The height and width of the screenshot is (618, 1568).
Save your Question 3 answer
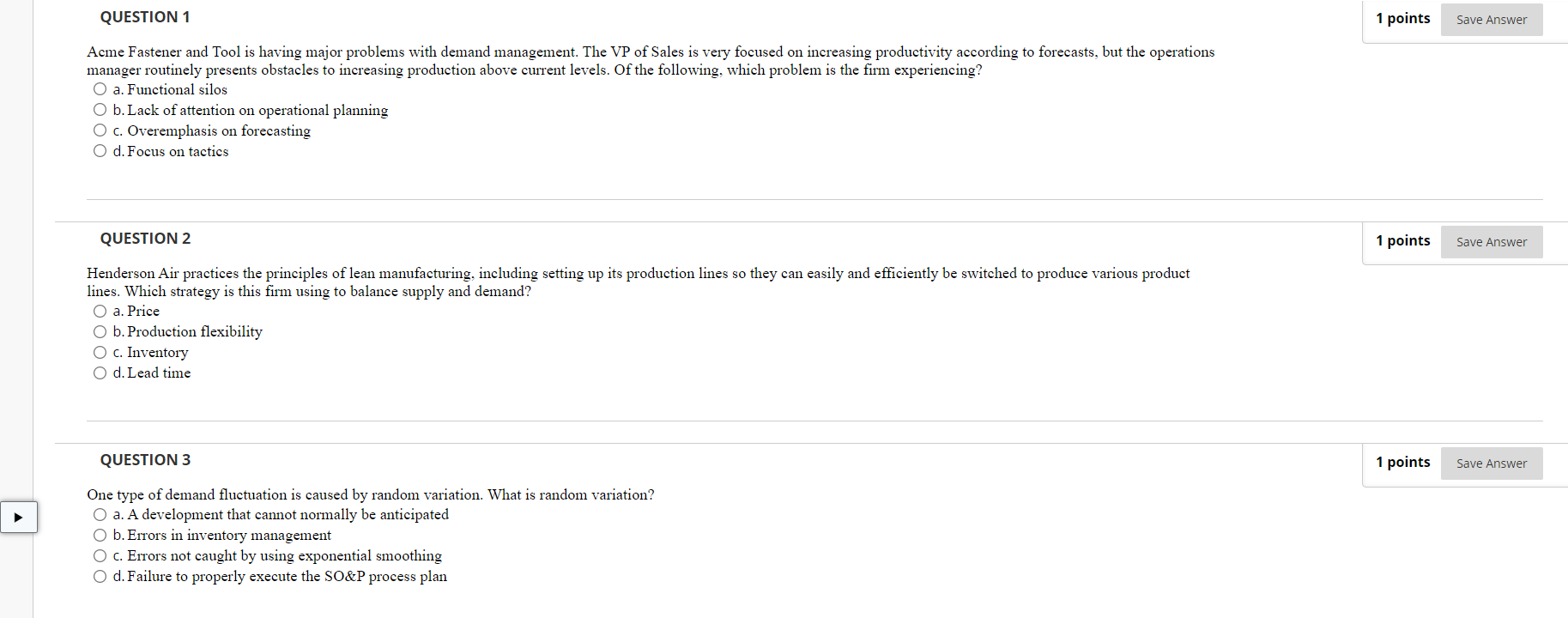(x=1491, y=463)
